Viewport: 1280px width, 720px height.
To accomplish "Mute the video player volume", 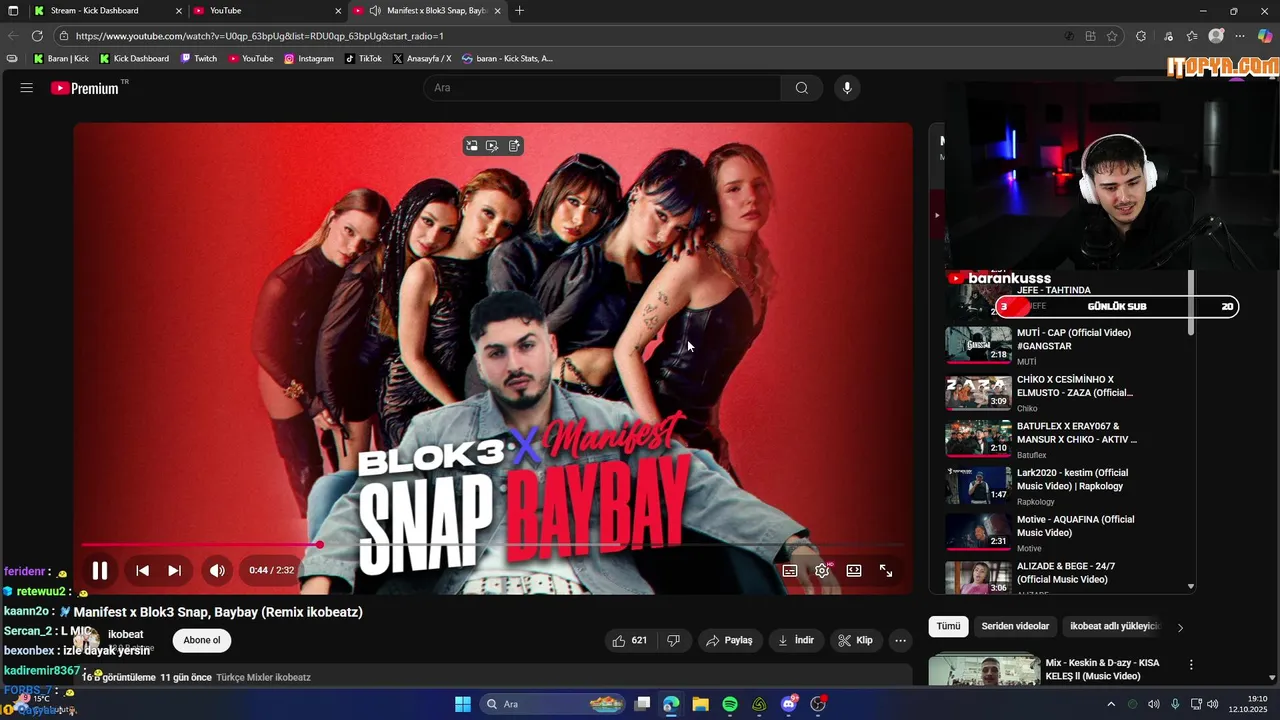I will pyautogui.click(x=217, y=571).
